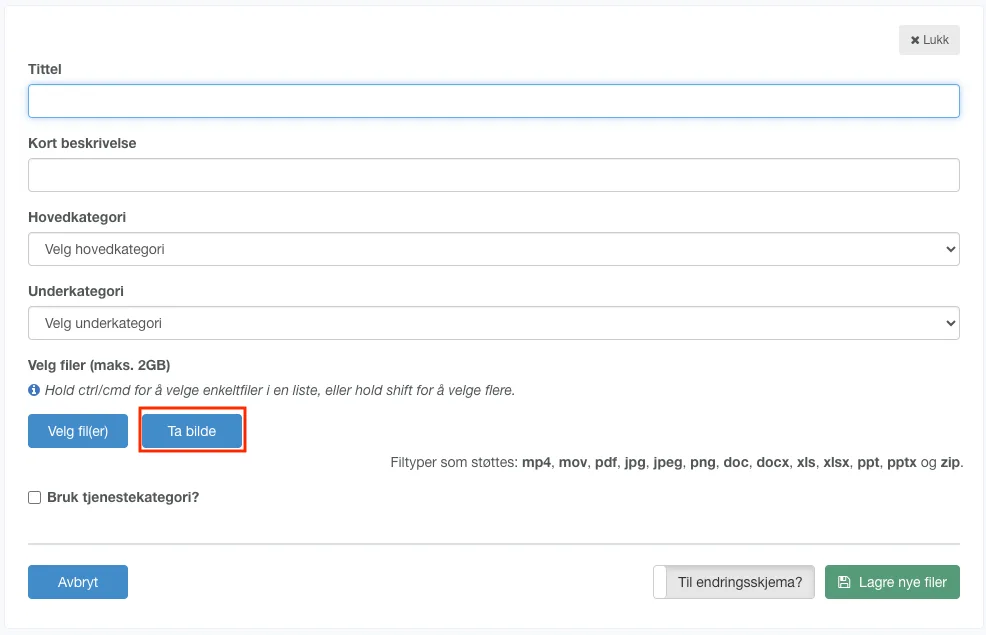
Task: Click the X icon on the Lukk button
Action: 914,41
